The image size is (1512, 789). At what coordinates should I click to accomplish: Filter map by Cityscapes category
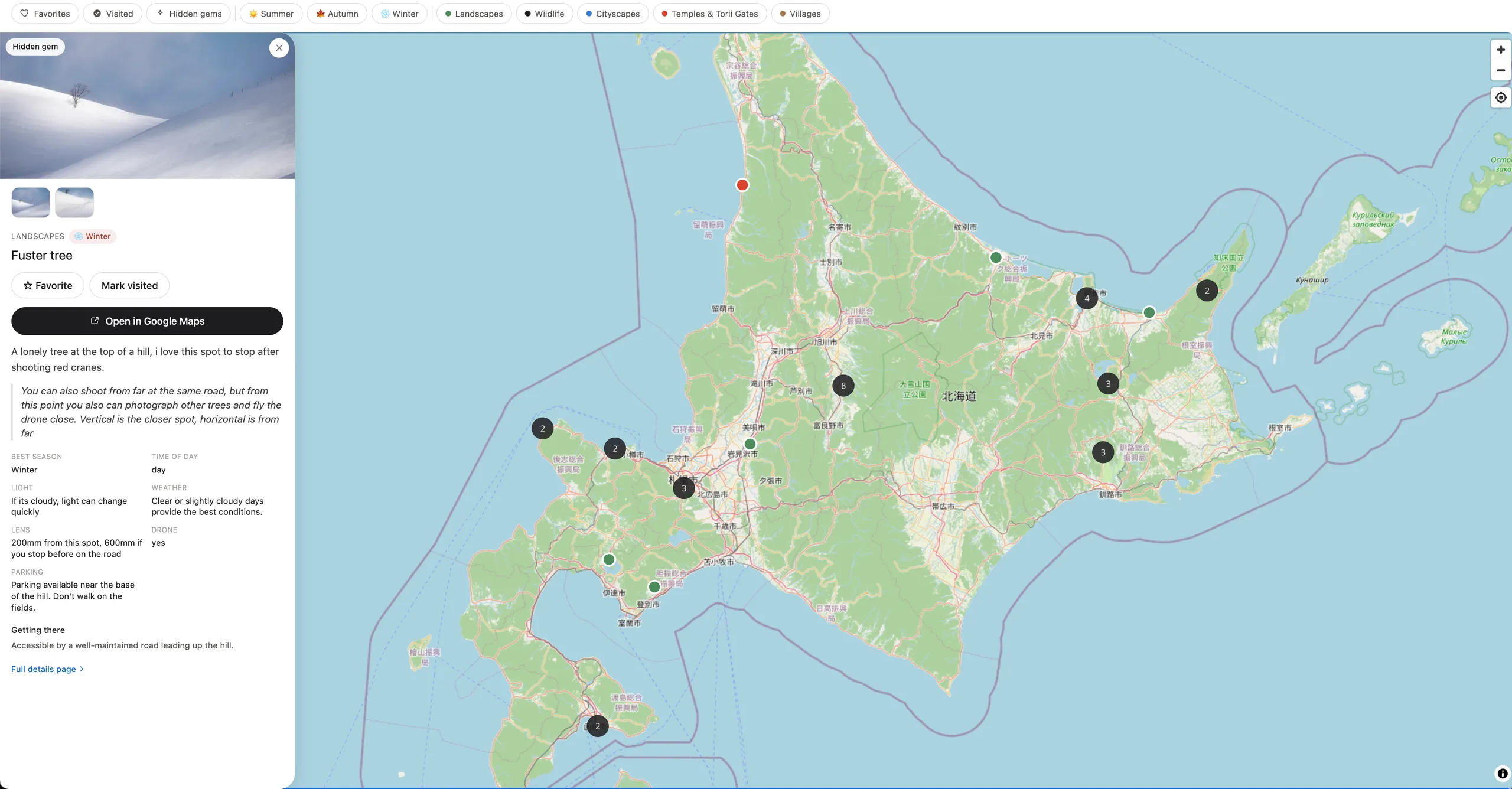tap(613, 14)
